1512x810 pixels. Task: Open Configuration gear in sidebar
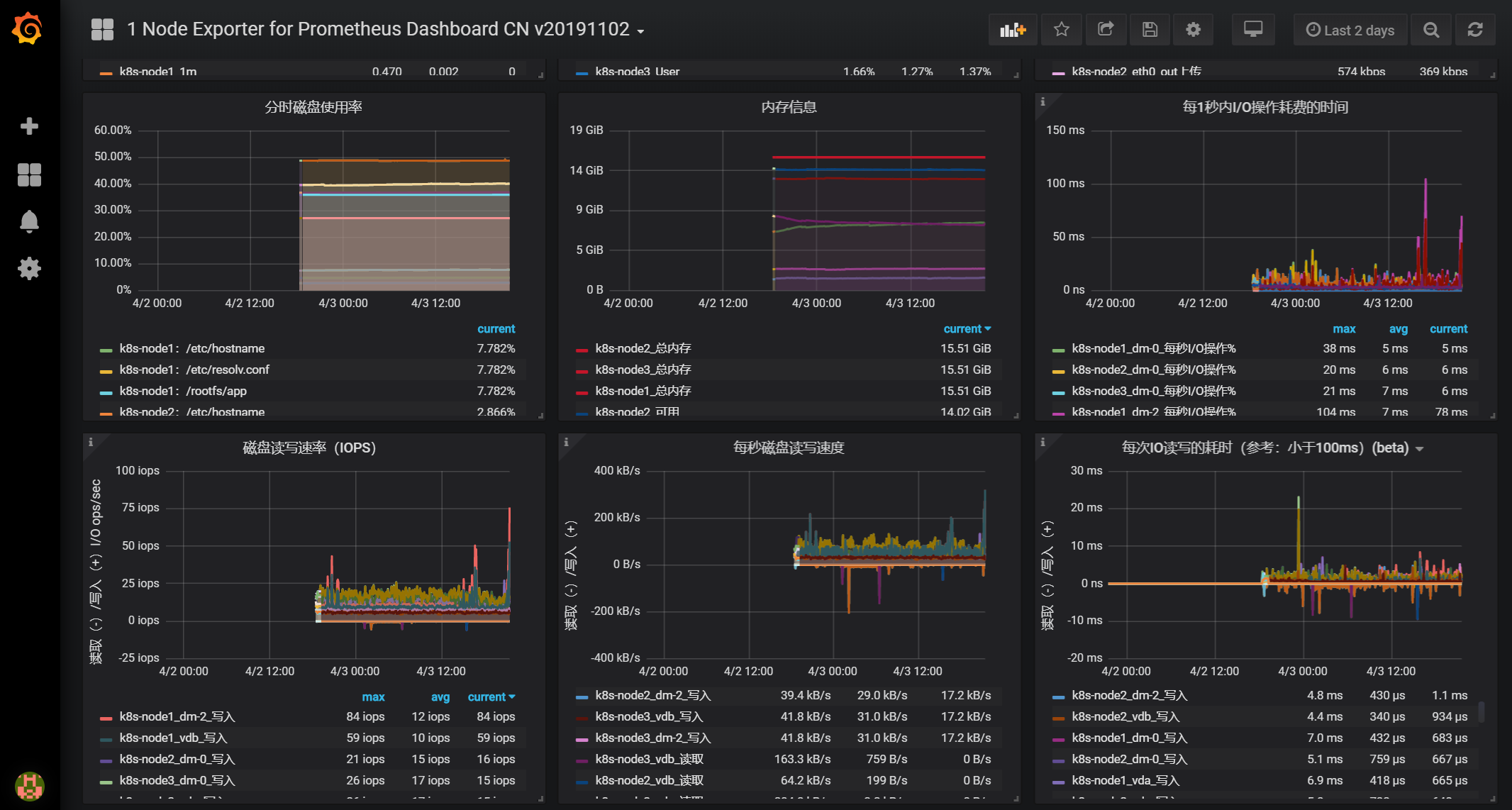pos(29,268)
